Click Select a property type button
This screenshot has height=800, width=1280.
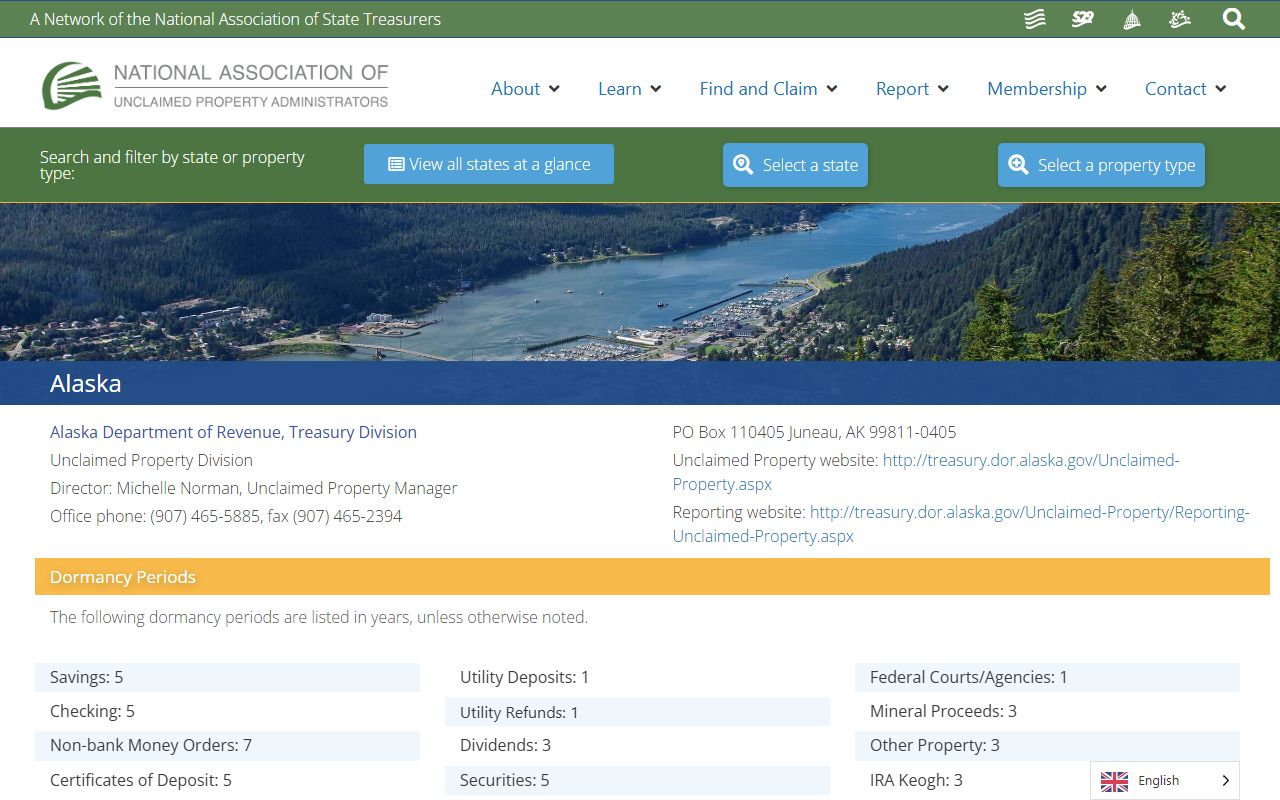coord(1101,165)
